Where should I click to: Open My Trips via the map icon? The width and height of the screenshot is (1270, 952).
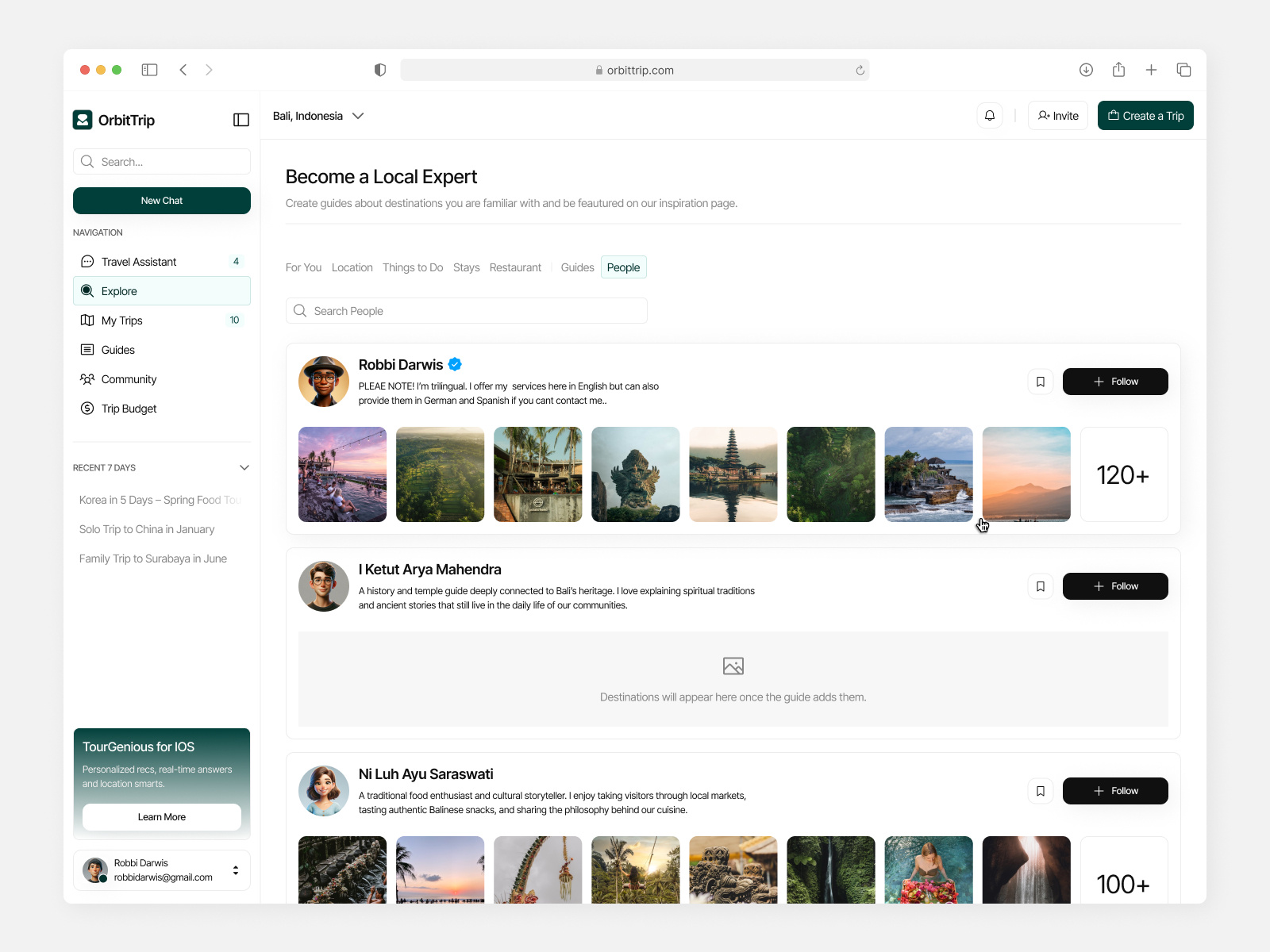(87, 320)
